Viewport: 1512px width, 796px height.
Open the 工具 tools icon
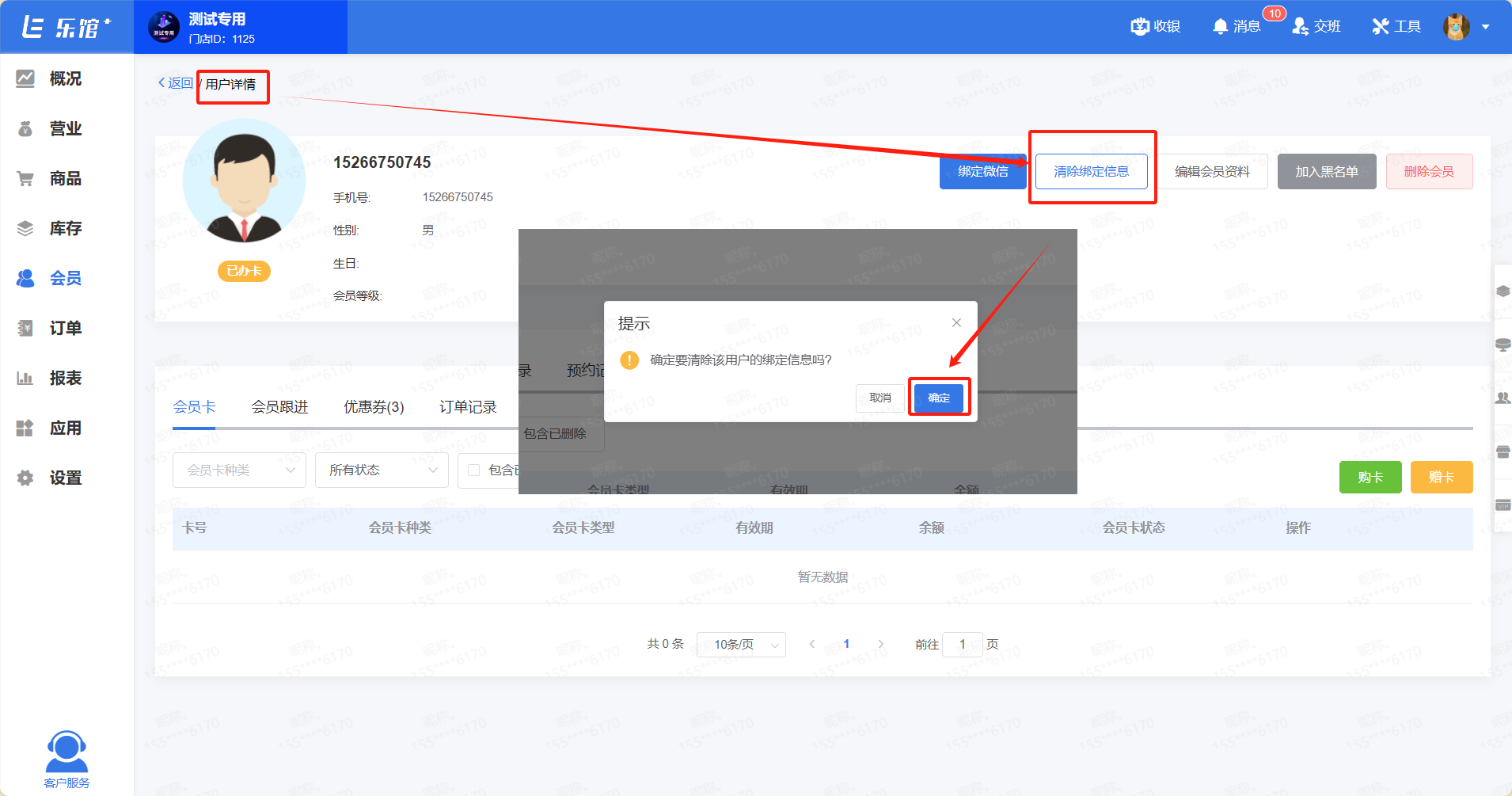(x=1381, y=27)
